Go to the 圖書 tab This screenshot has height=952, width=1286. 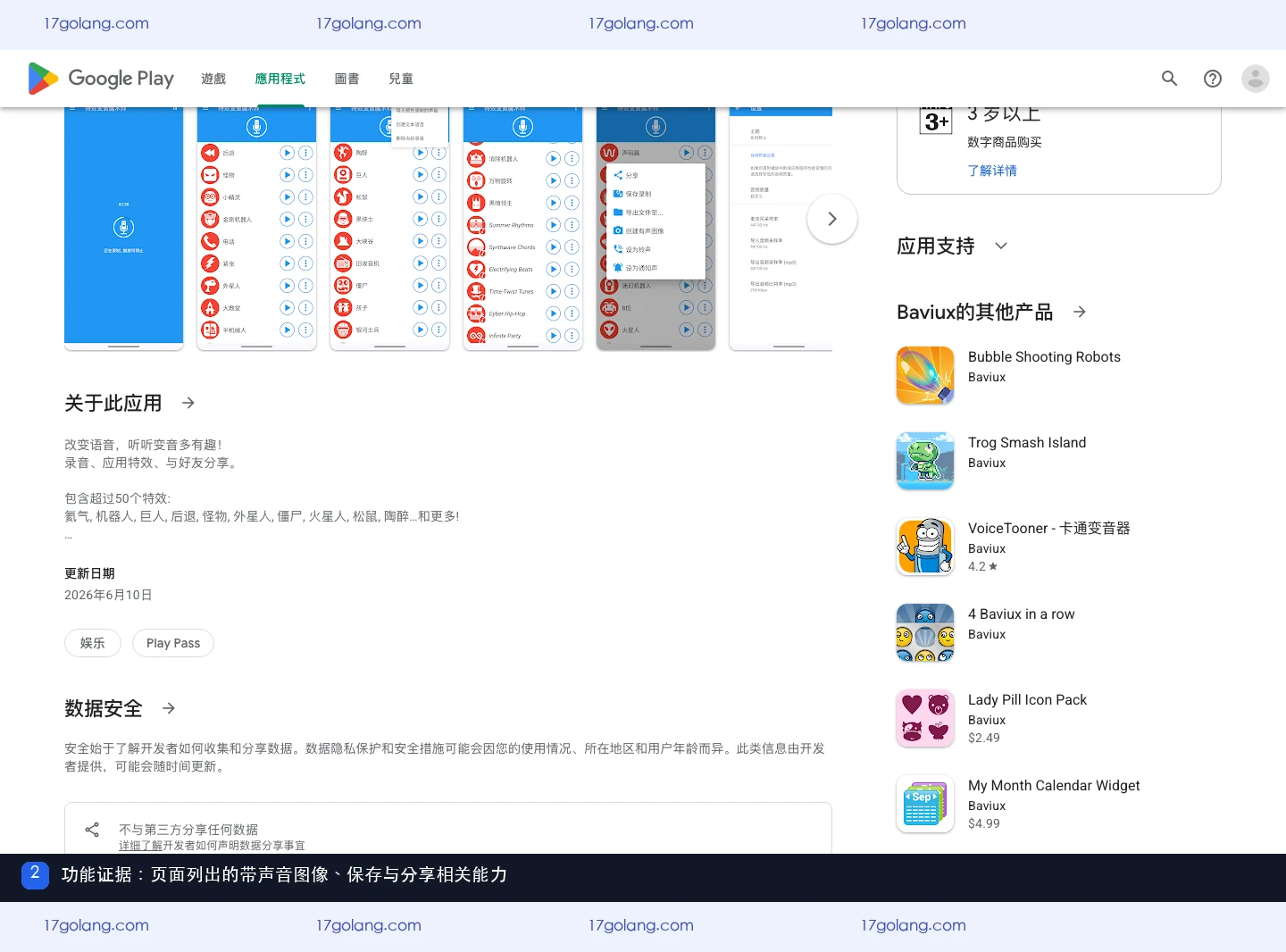click(347, 79)
